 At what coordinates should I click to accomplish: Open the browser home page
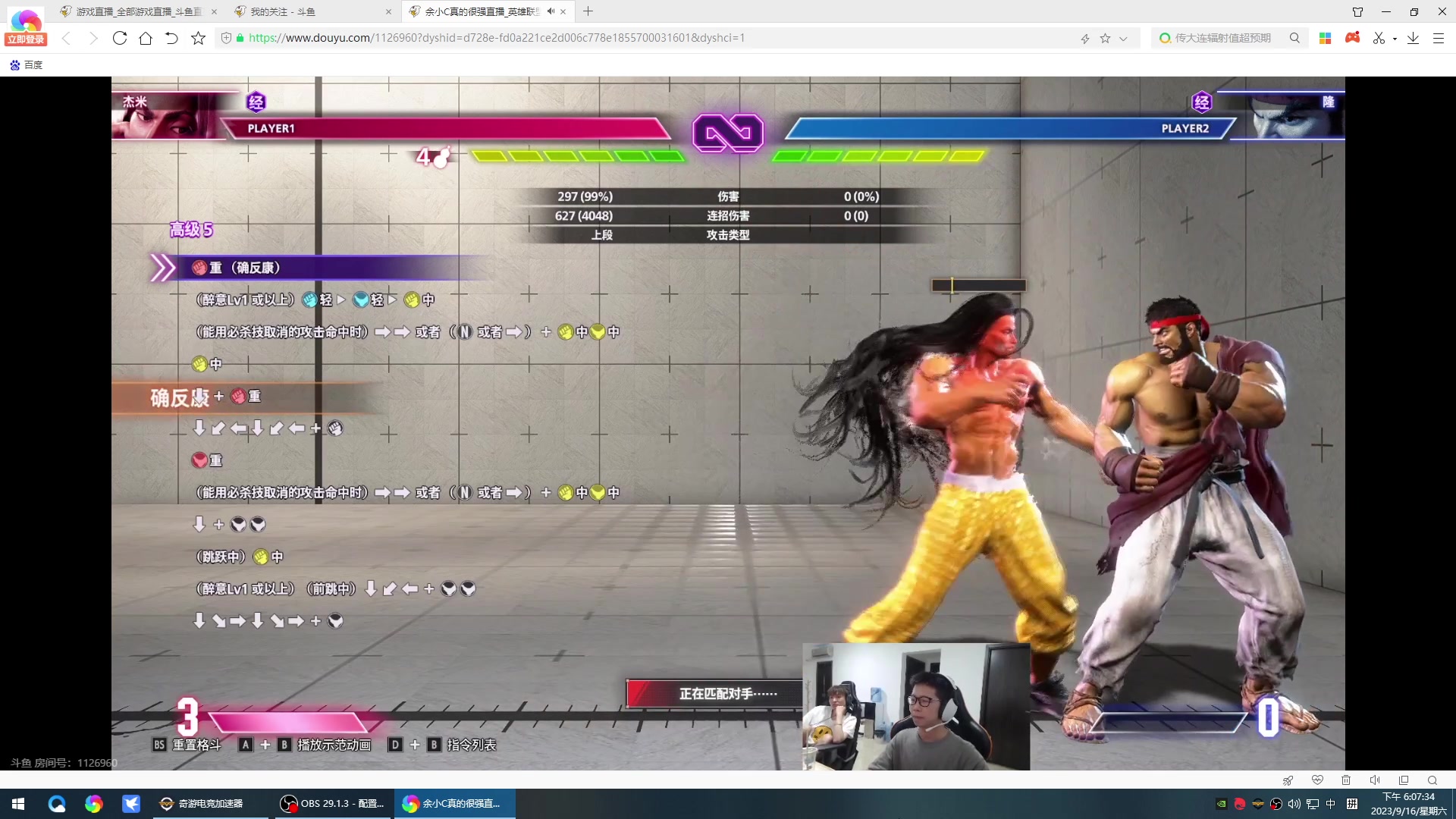coord(146,38)
